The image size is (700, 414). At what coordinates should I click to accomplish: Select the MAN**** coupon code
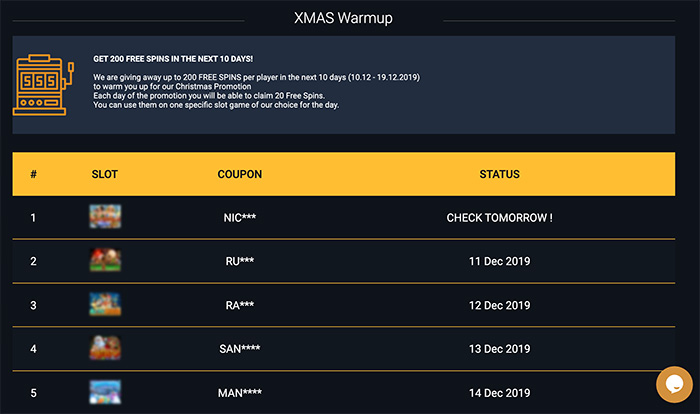coord(240,393)
